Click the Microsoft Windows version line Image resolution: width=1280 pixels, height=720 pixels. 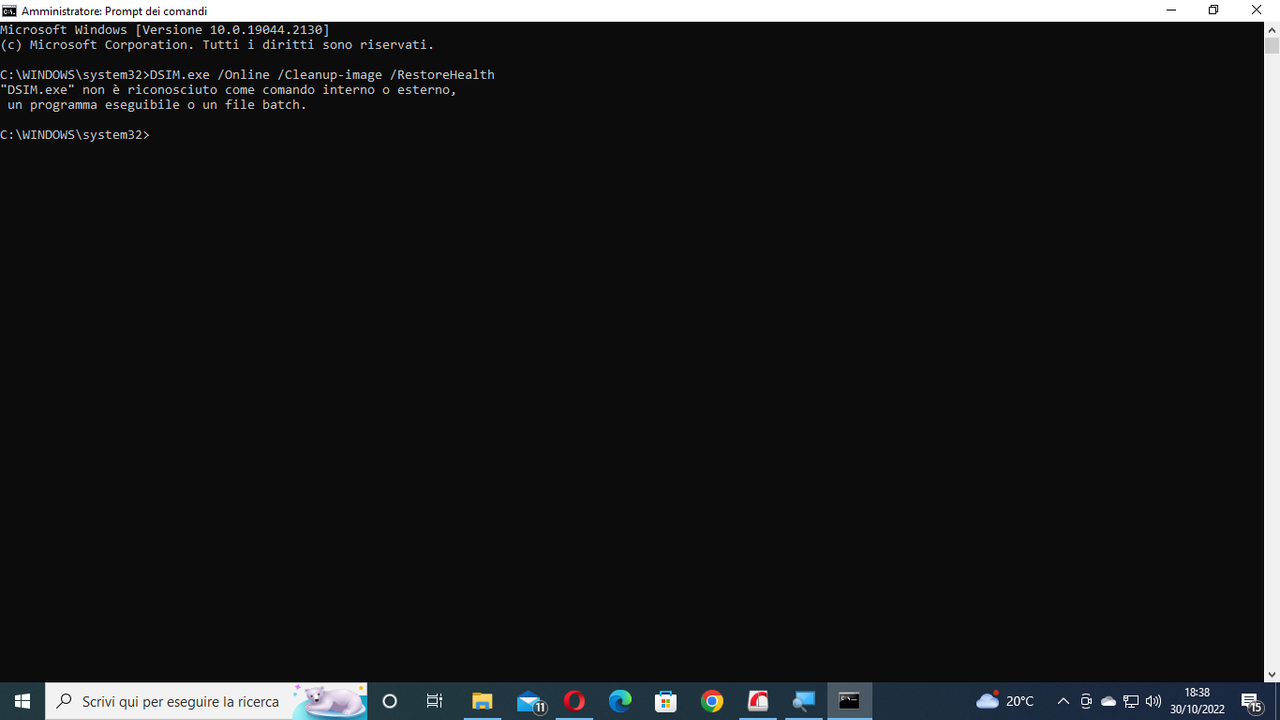[164, 30]
